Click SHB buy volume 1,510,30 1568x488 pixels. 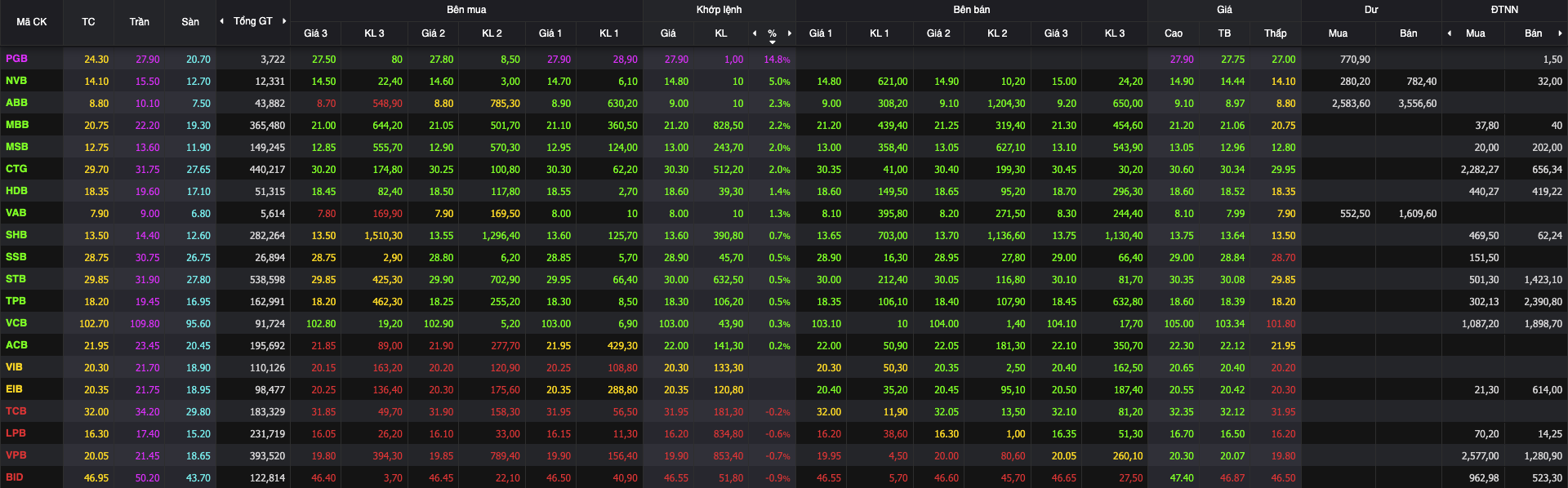click(383, 236)
